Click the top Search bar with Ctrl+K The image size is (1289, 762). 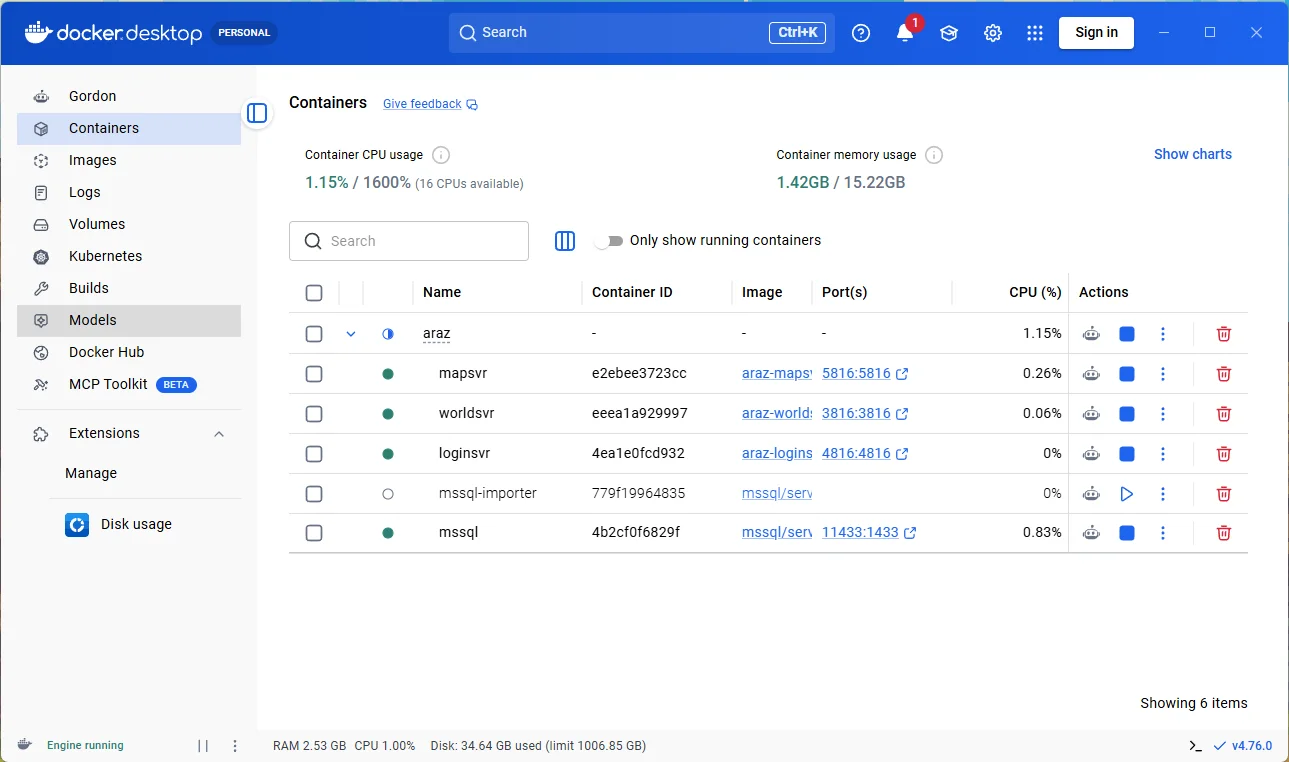tap(642, 33)
